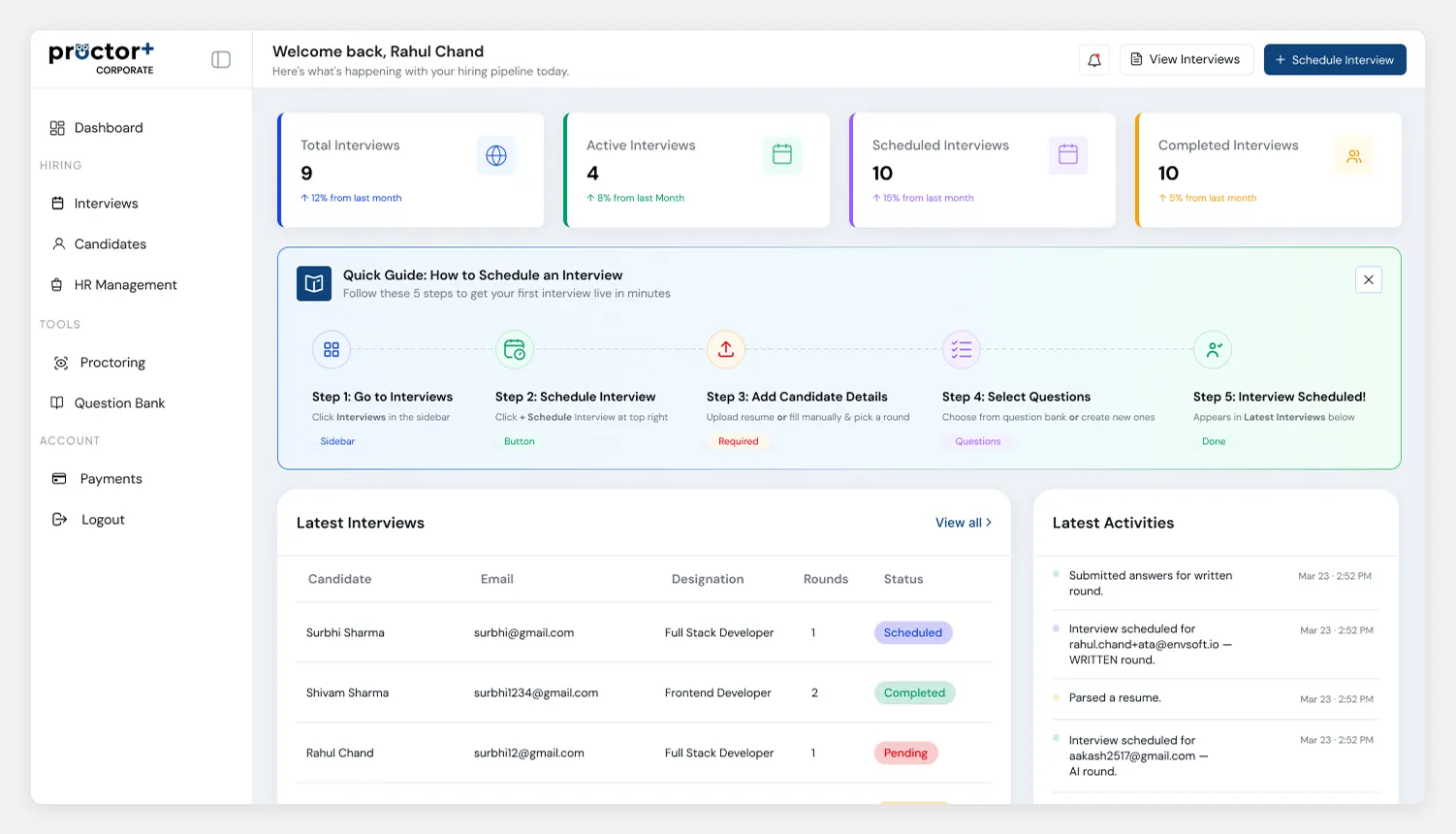Click the email surbhi@gmail.com
The height and width of the screenshot is (834, 1456).
(x=523, y=633)
